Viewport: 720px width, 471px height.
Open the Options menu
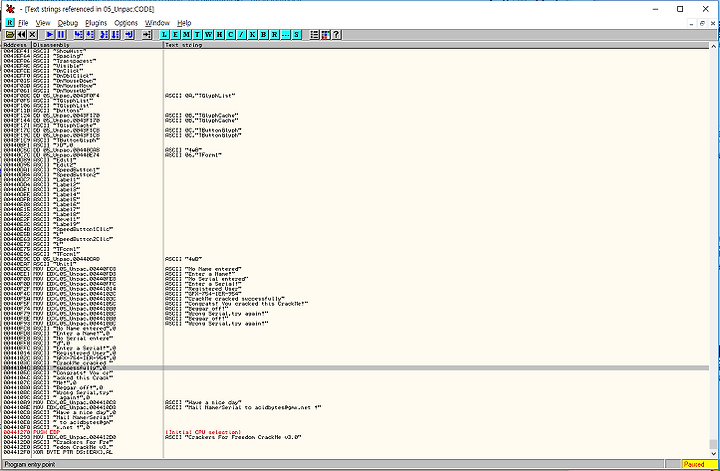coord(126,22)
